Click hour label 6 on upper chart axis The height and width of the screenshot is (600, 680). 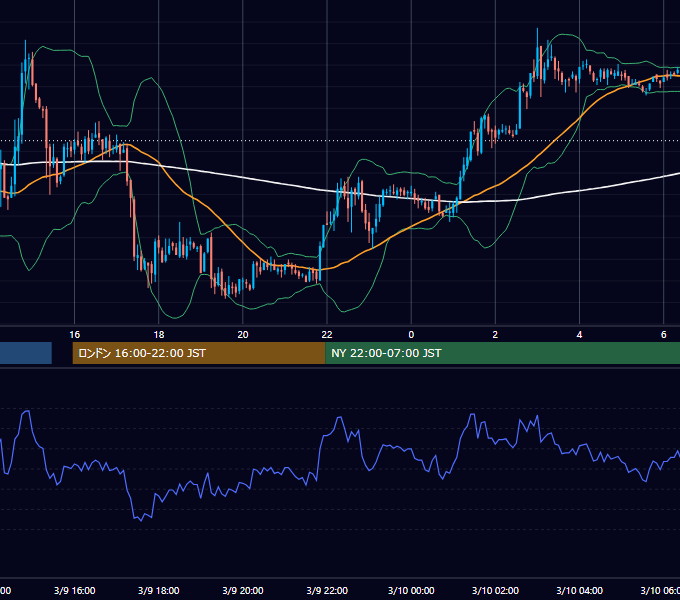pos(664,334)
